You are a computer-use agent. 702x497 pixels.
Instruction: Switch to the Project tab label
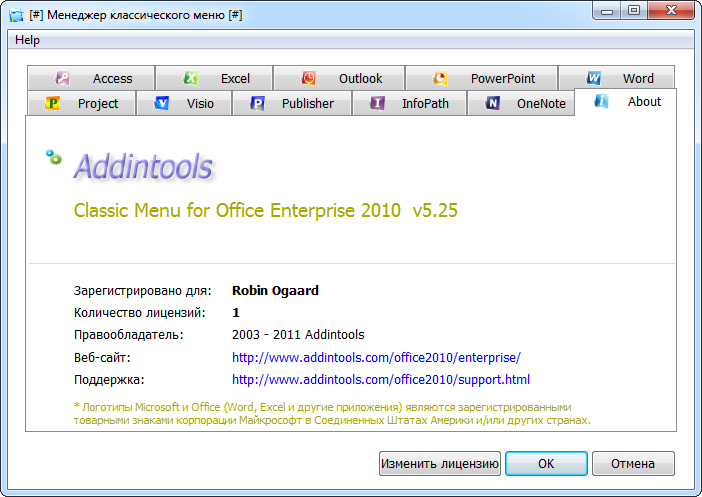pyautogui.click(x=98, y=104)
